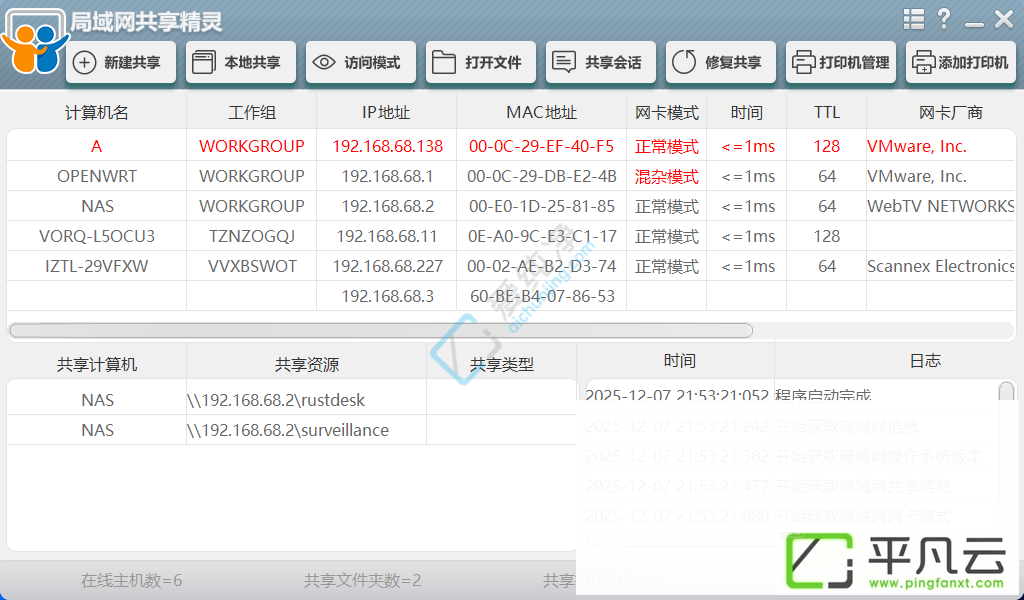This screenshot has width=1024, height=600.
Task: Click 添加打印机 add printer button
Action: (961, 63)
